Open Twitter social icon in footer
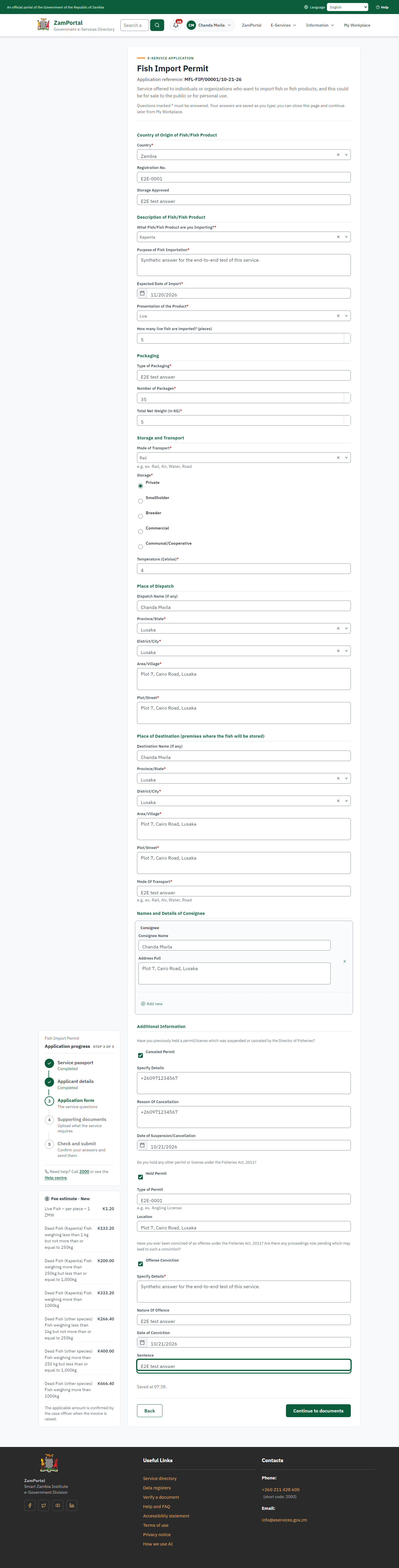This screenshot has height=1568, width=399. tap(44, 1505)
